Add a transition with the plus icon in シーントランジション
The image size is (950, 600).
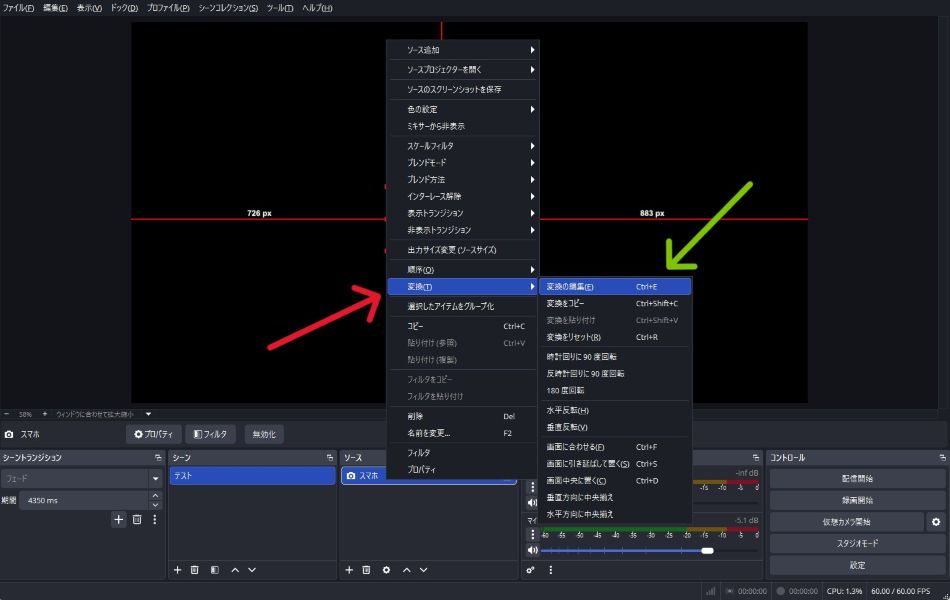pos(119,519)
